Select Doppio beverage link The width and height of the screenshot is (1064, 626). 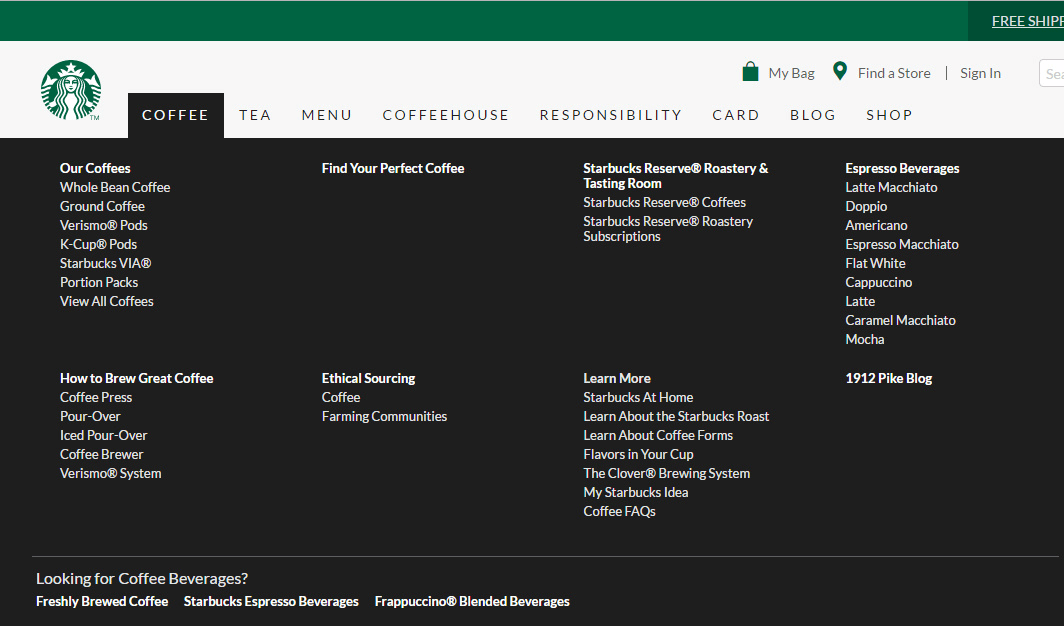click(866, 206)
